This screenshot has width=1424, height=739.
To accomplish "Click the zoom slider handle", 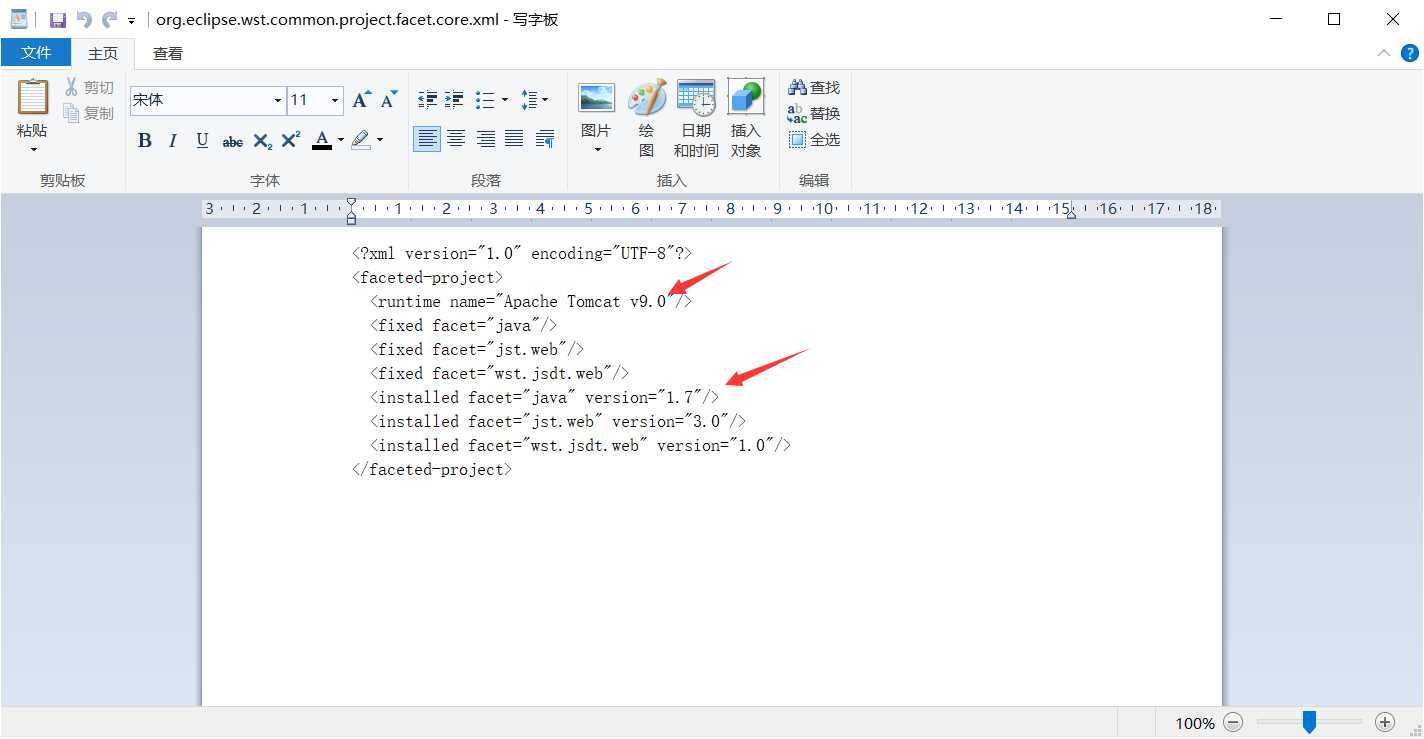I will [1309, 721].
